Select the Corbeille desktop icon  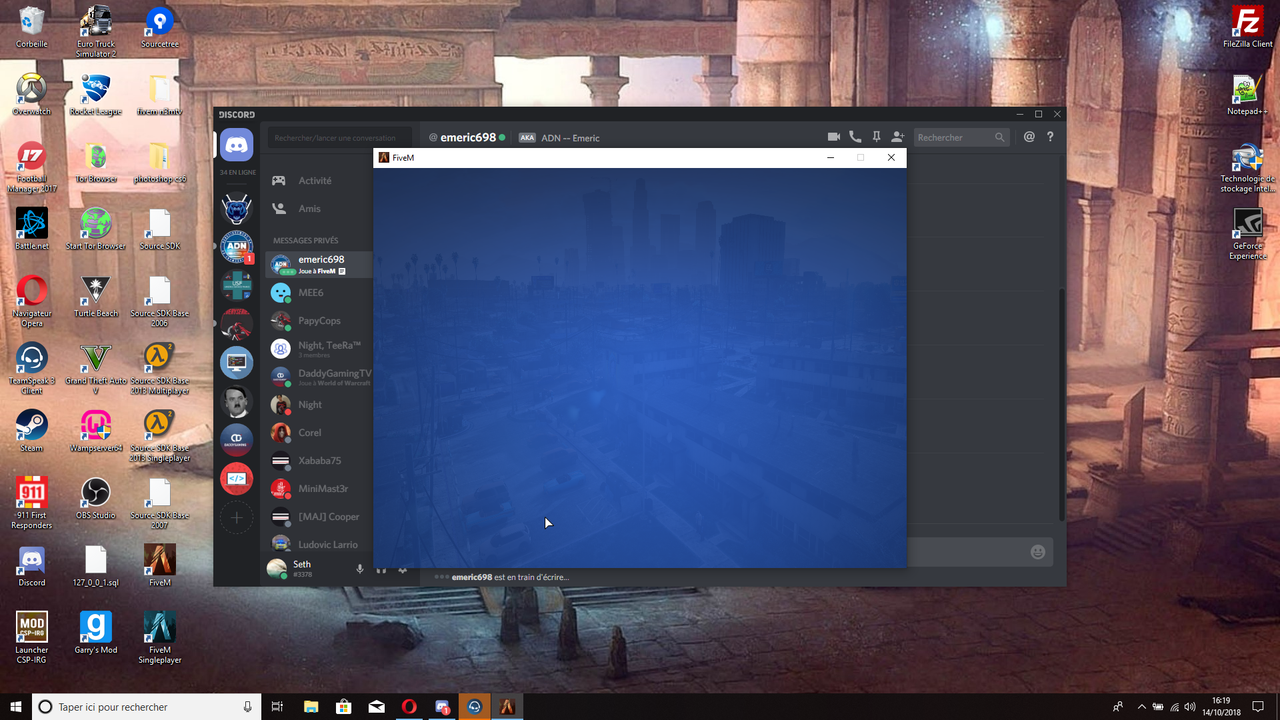[32, 27]
